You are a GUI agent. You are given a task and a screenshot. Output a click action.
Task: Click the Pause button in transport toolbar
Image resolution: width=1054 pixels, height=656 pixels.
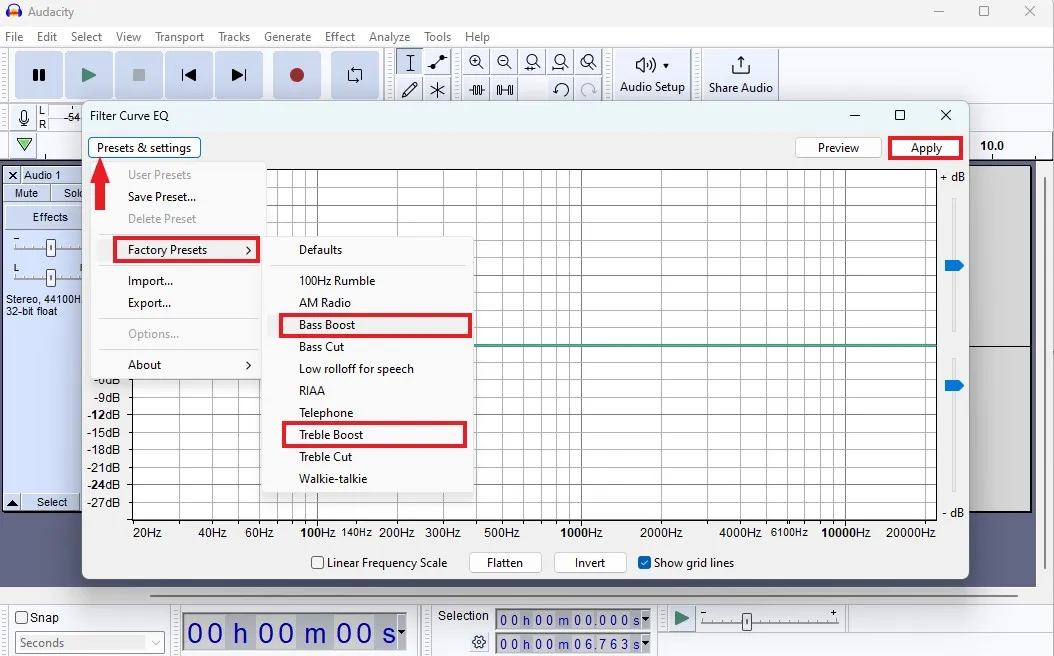[x=39, y=75]
